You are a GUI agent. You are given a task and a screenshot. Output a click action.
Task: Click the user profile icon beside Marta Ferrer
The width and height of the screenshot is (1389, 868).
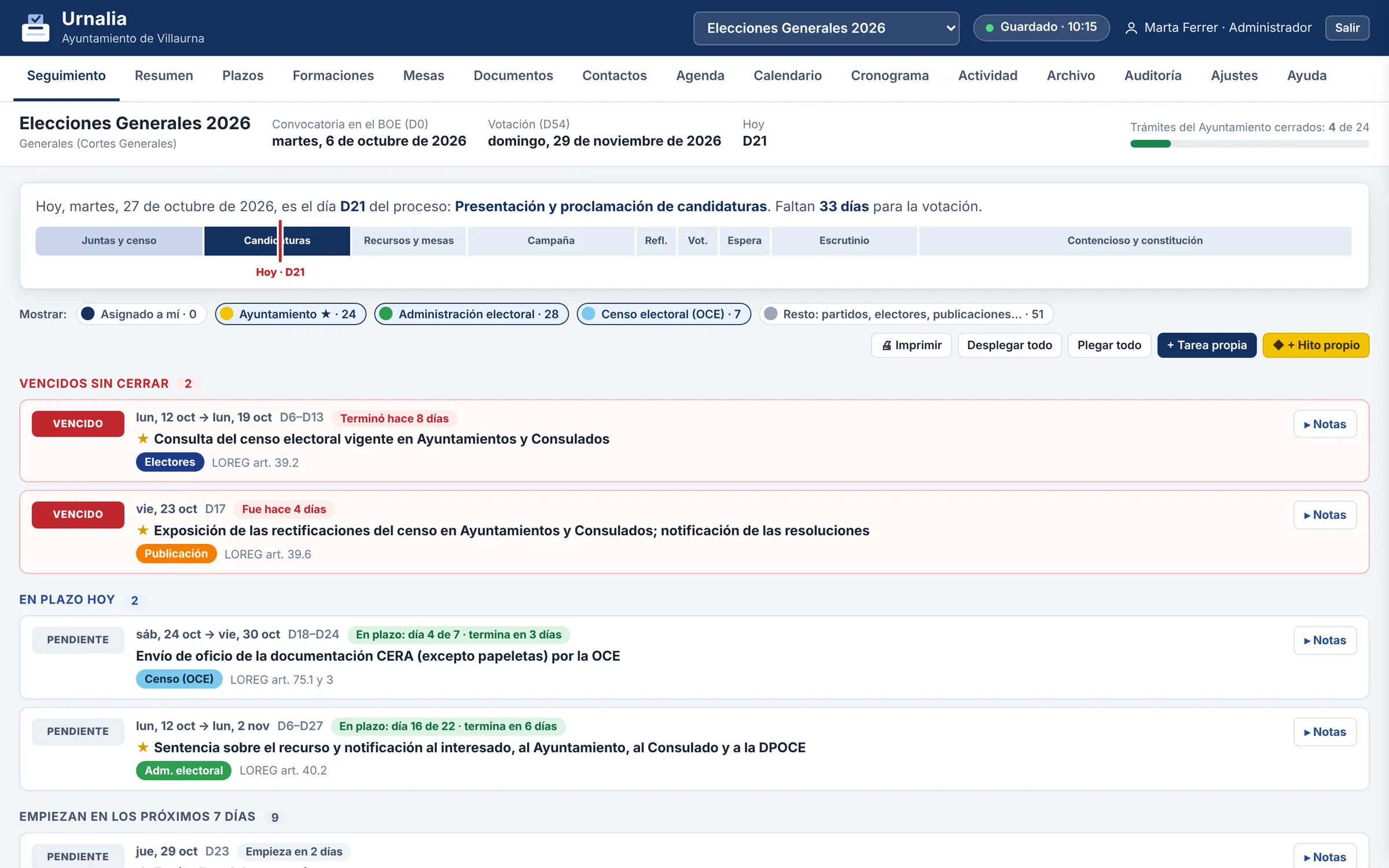1131,28
